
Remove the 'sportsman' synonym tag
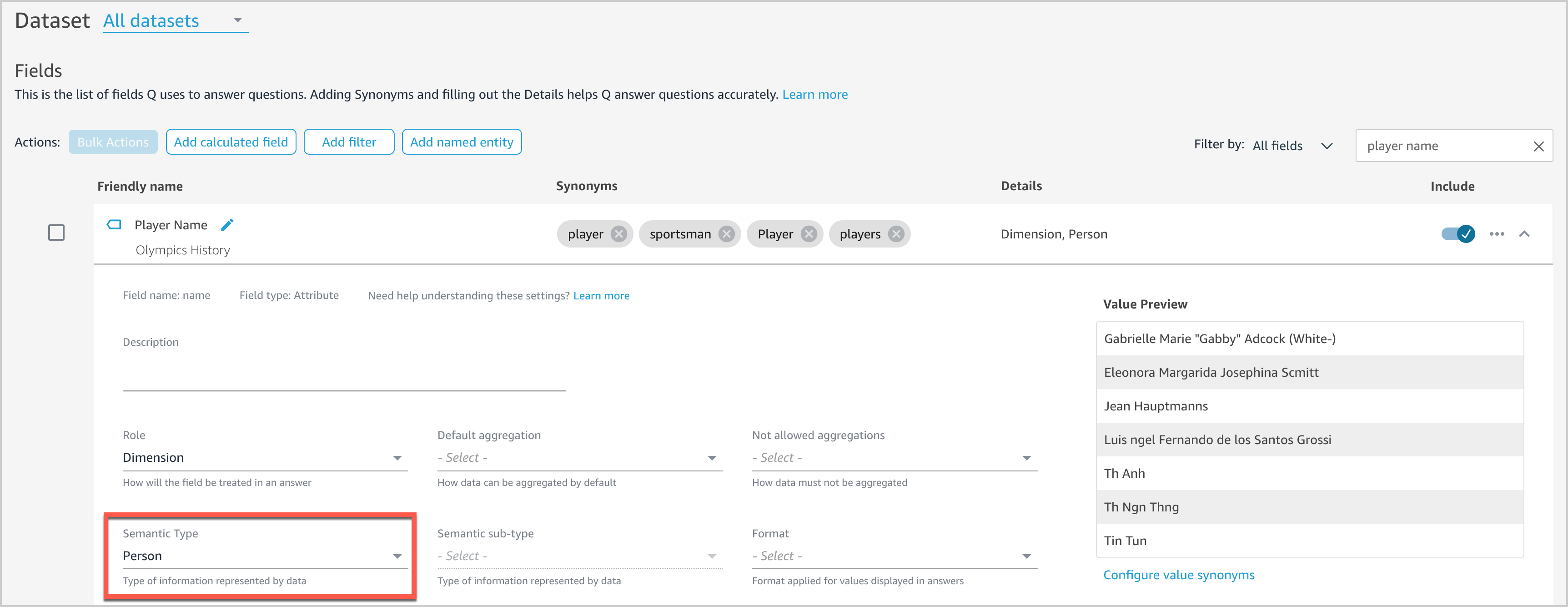726,234
